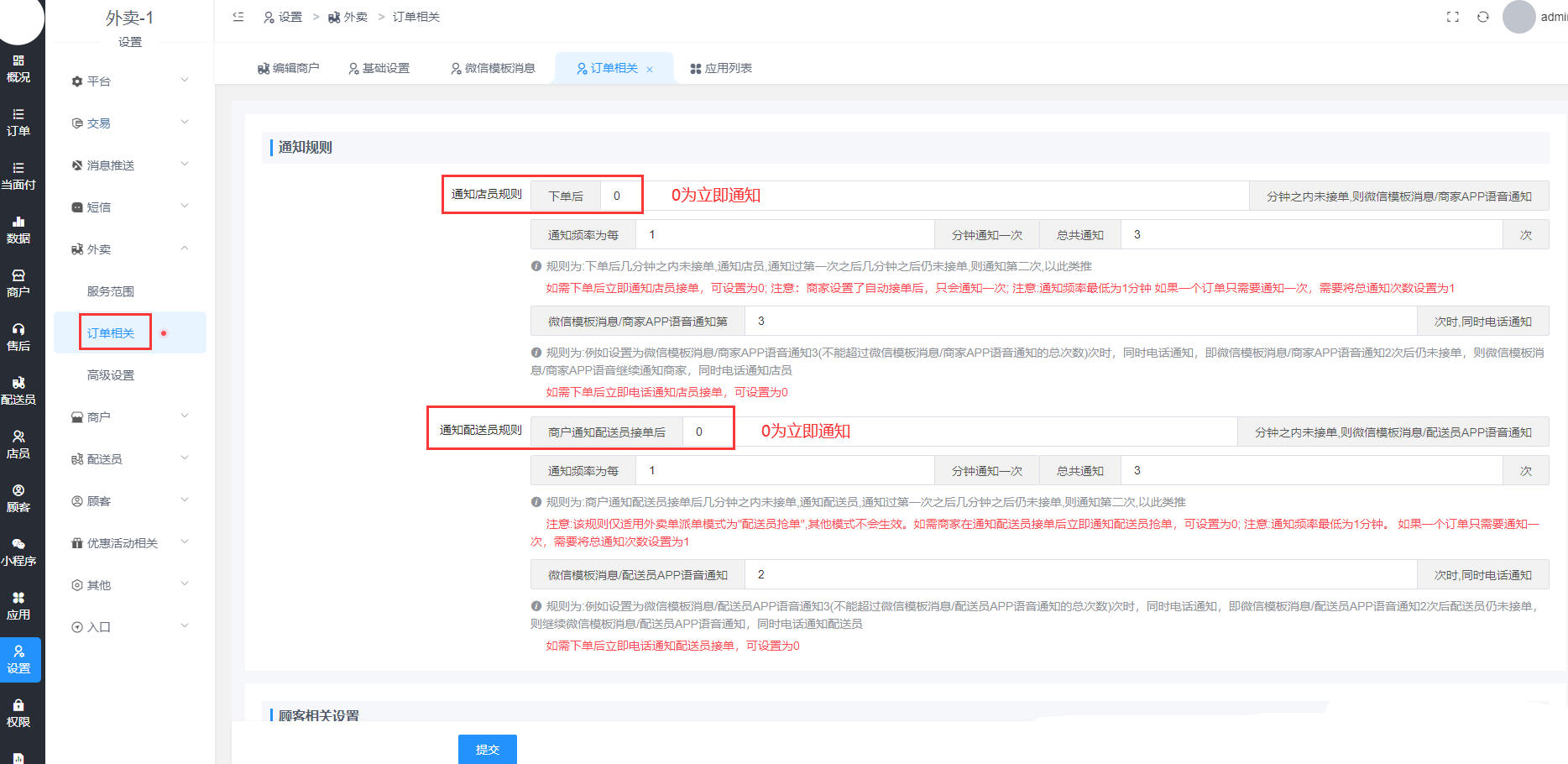Expand the 交易 menu group
The width and height of the screenshot is (1568, 764).
130,123
